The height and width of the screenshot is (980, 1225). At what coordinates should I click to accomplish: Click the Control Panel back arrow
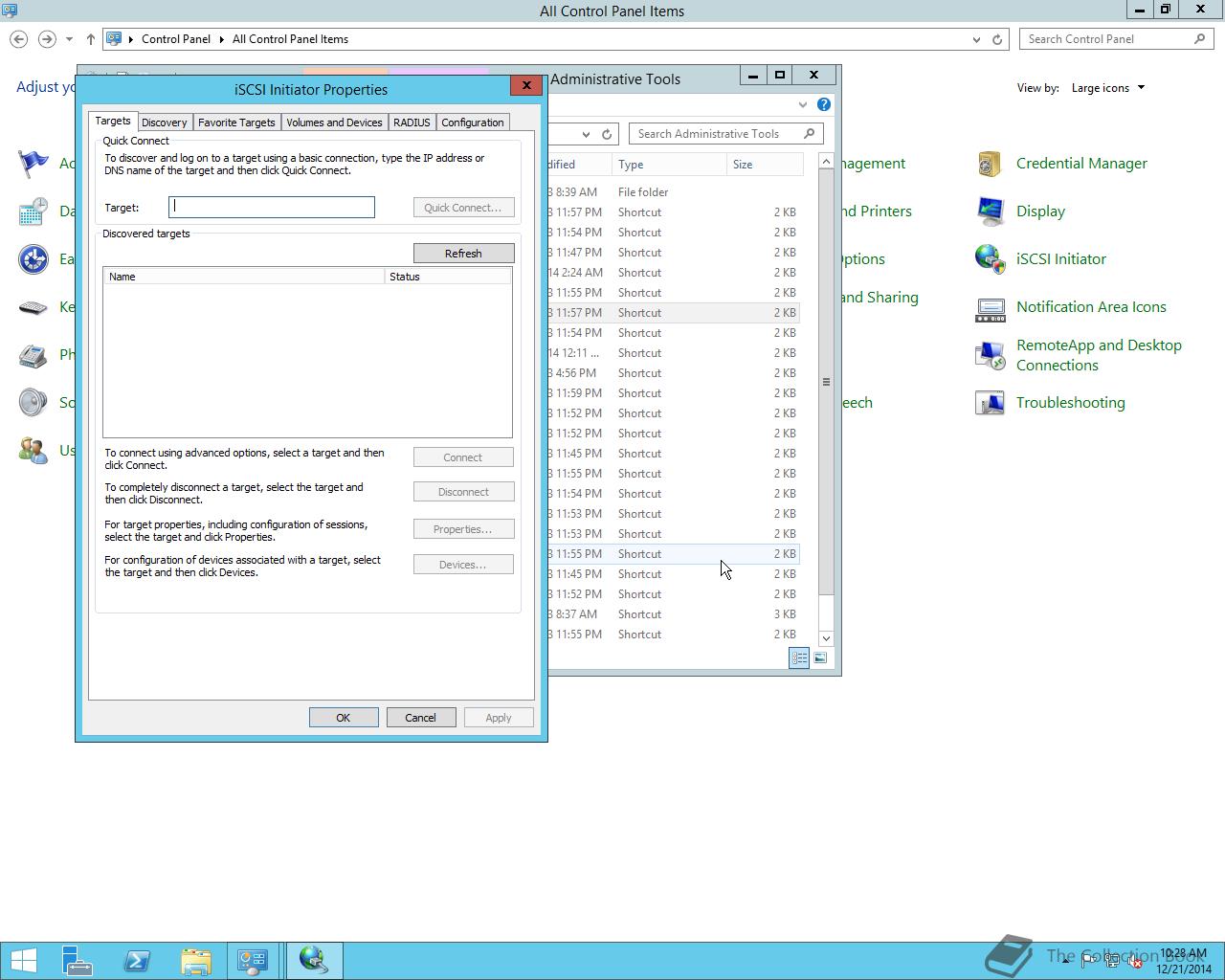[x=19, y=39]
